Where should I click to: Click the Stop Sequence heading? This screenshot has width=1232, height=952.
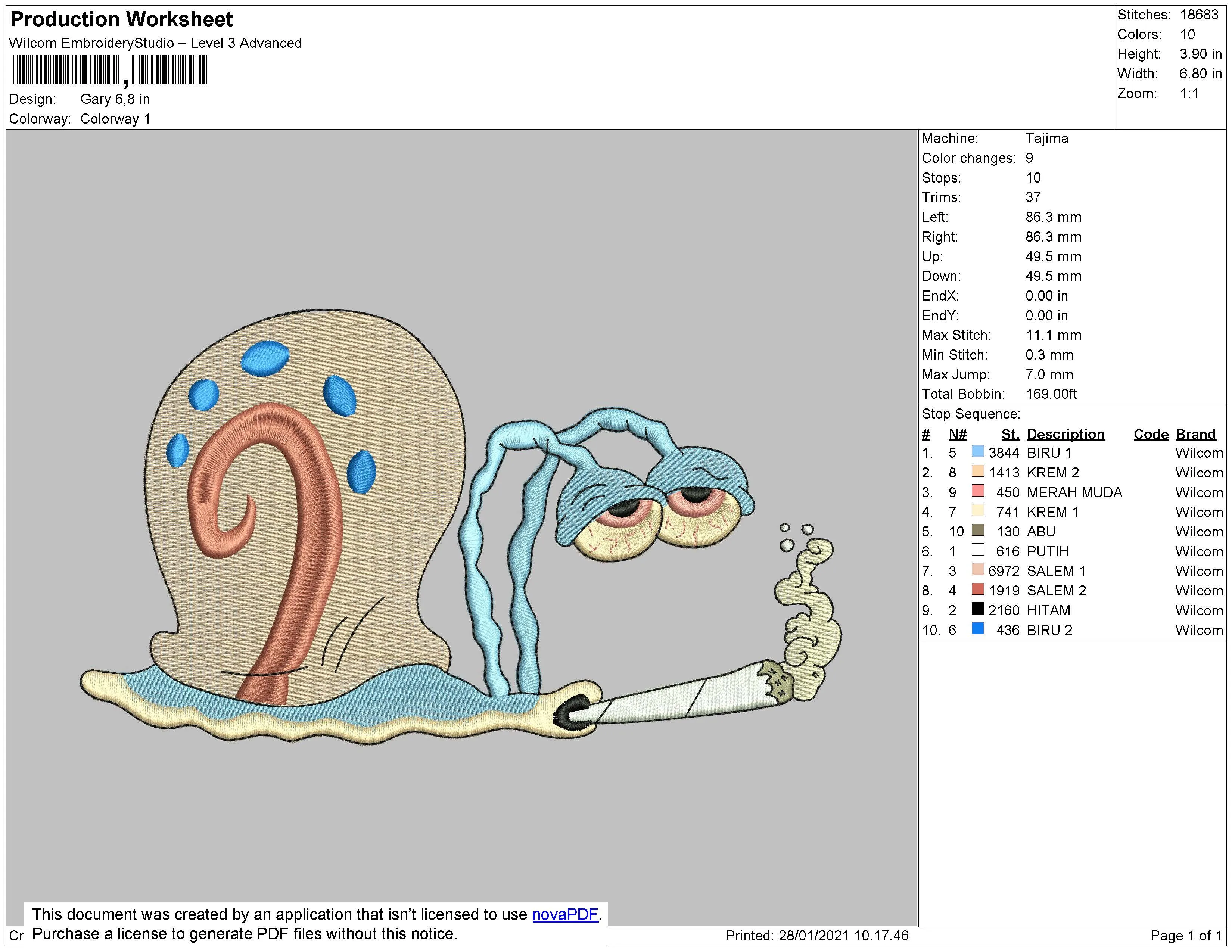point(971,414)
